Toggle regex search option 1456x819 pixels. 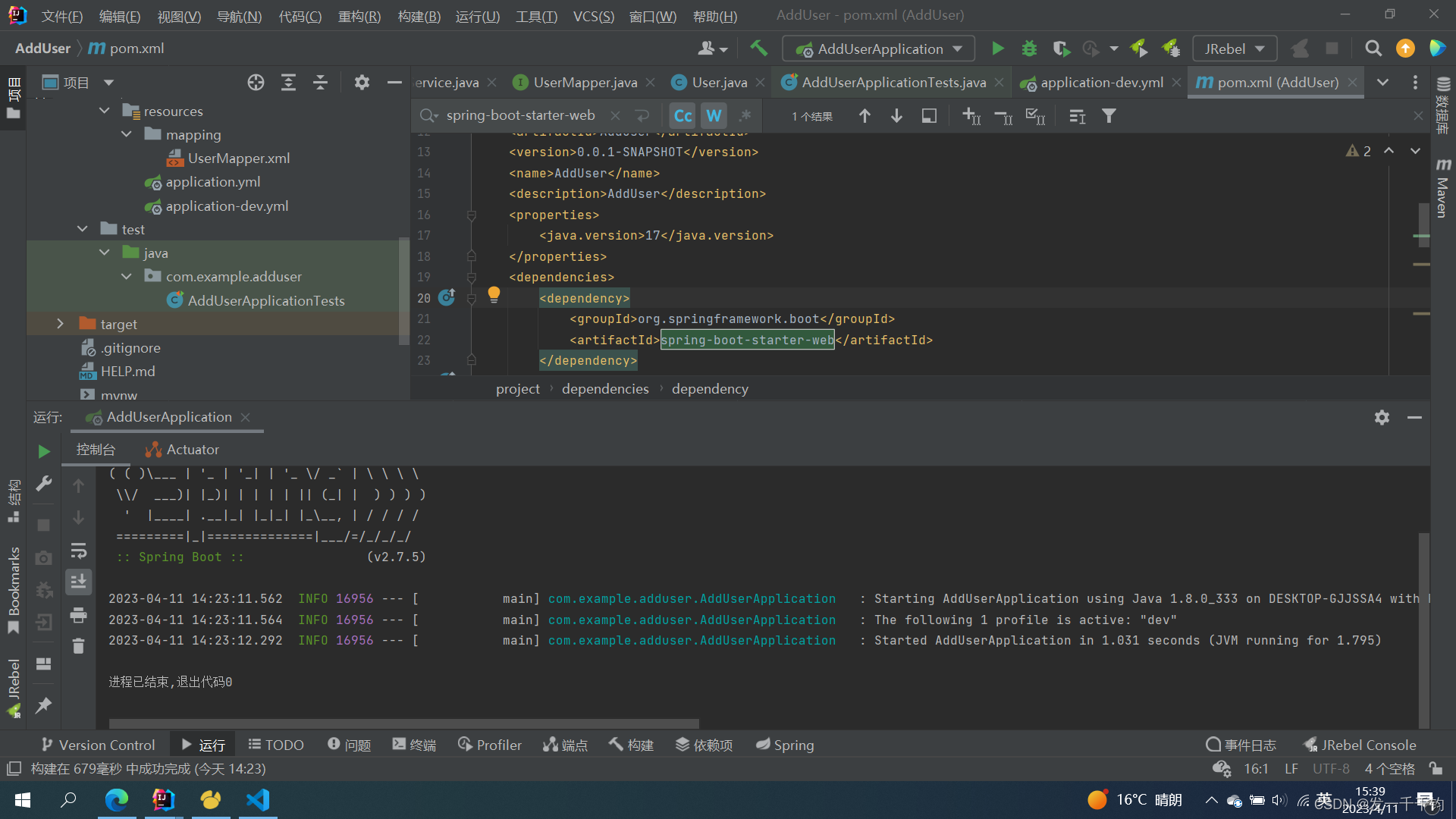(x=745, y=116)
